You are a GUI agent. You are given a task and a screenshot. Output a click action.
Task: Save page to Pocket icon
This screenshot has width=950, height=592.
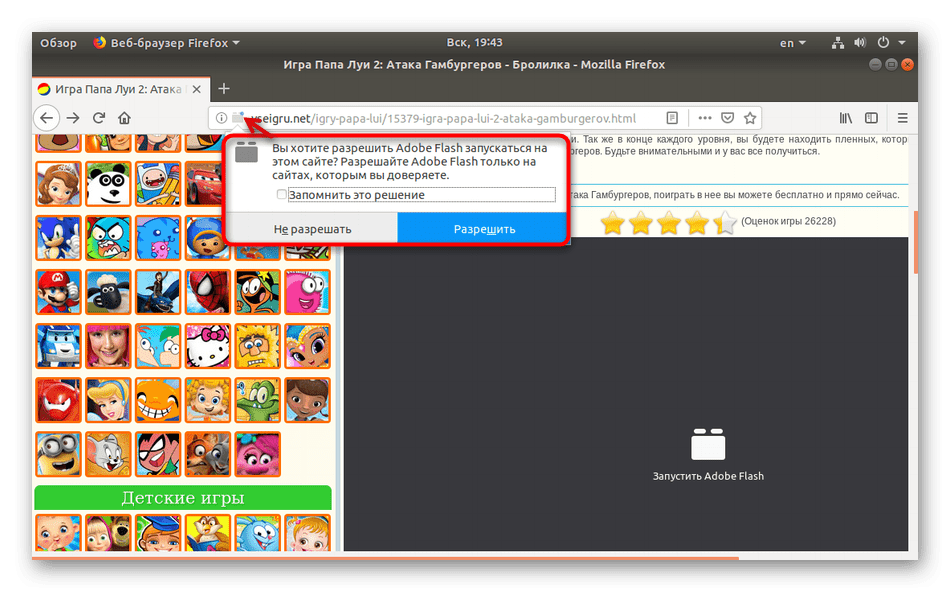[728, 117]
